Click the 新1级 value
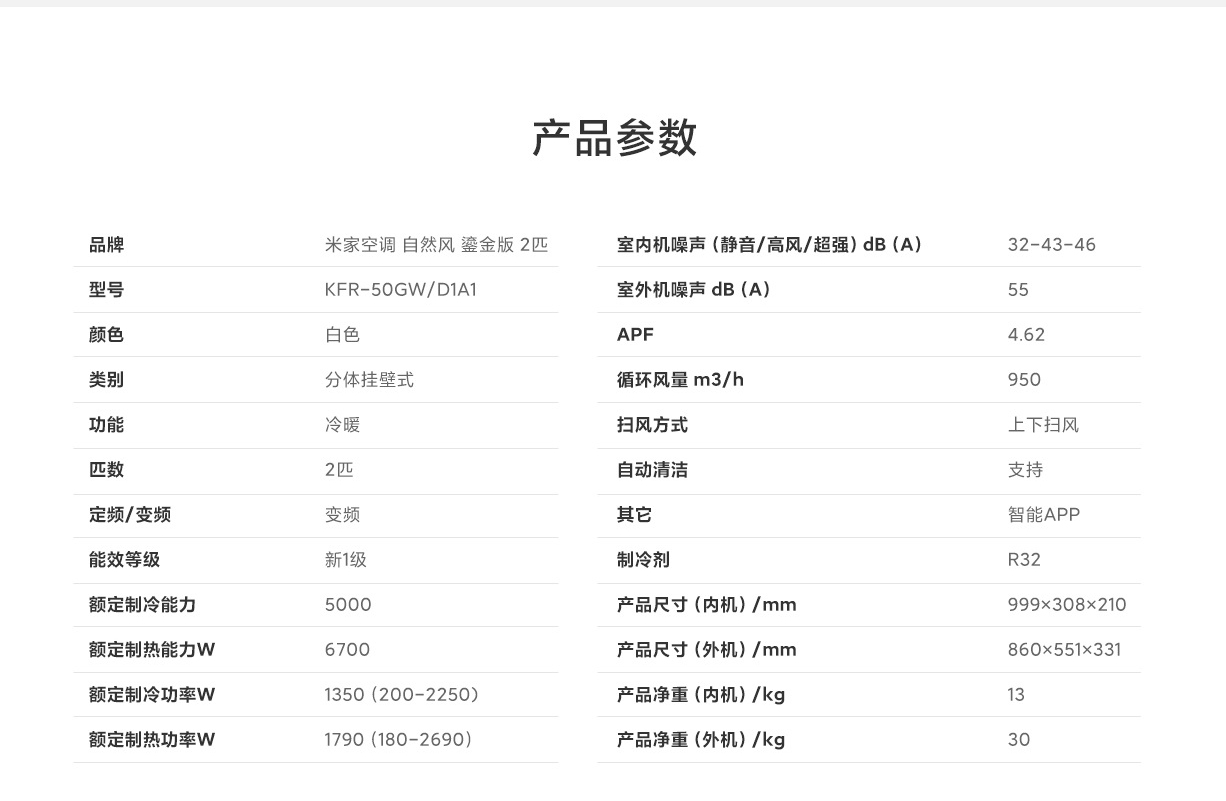 click(346, 560)
